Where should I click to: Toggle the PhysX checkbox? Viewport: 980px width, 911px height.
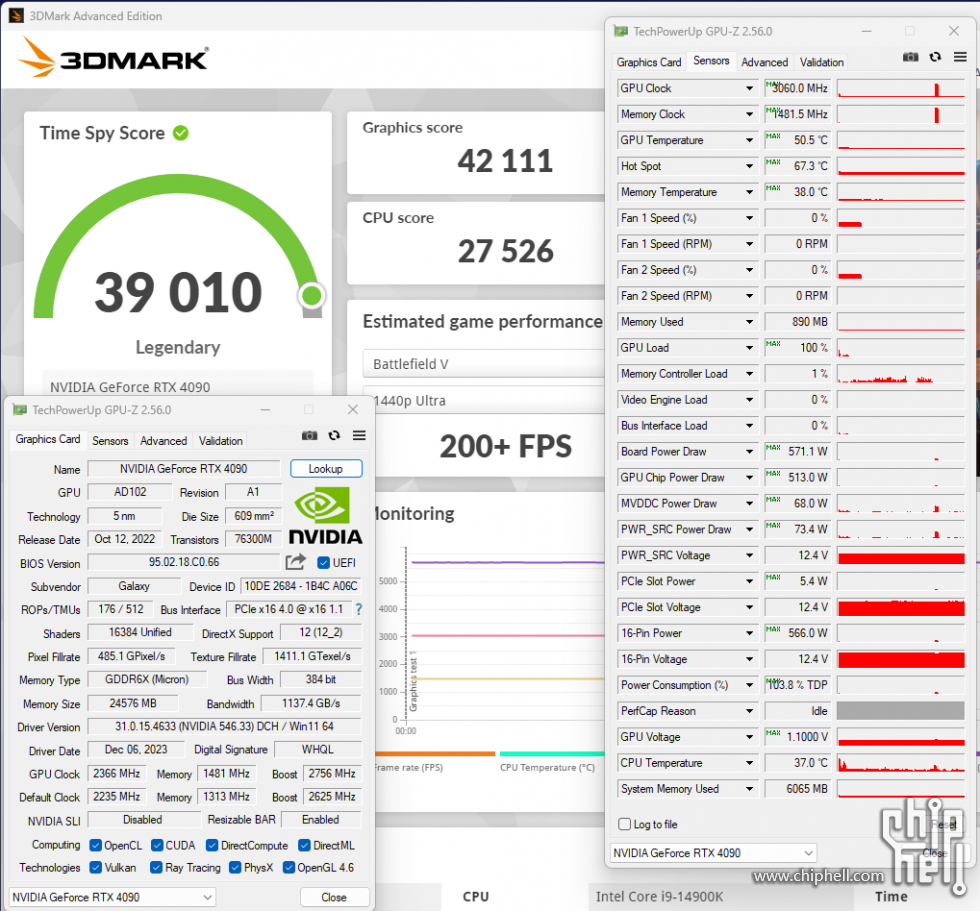click(x=235, y=867)
